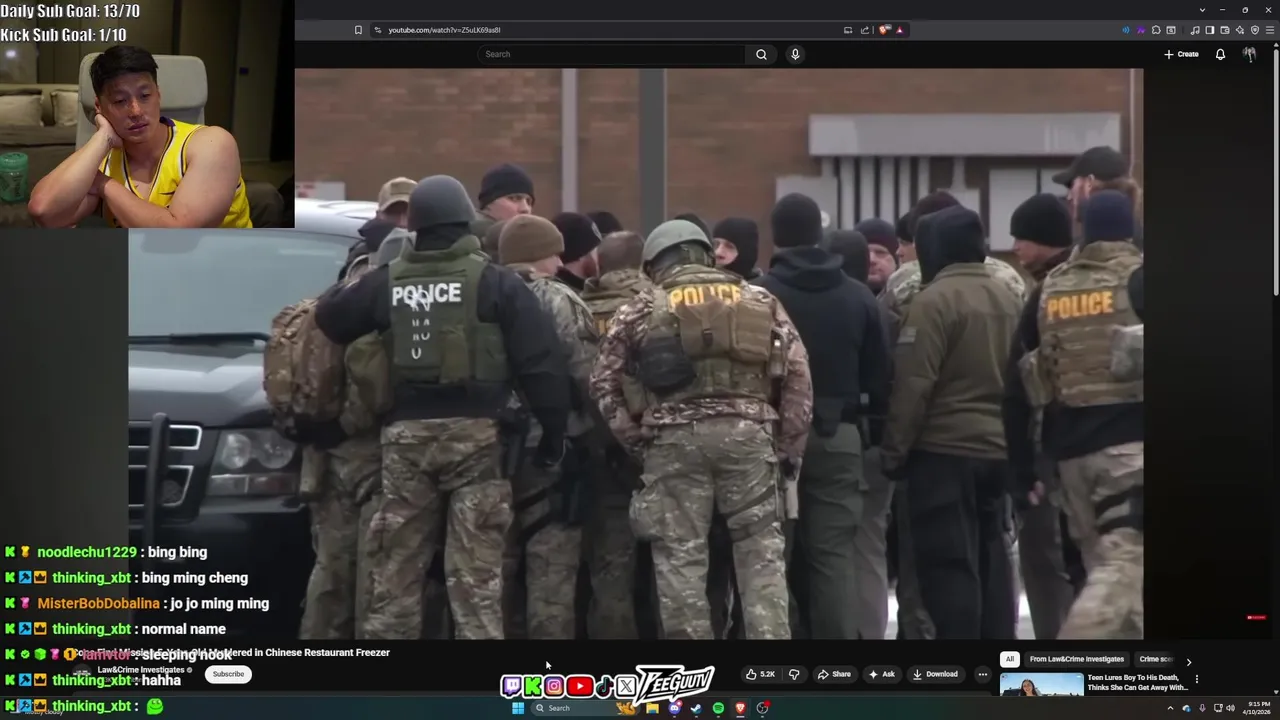The image size is (1280, 720).
Task: Show hidden system tray icons chevron
Action: 1170,708
